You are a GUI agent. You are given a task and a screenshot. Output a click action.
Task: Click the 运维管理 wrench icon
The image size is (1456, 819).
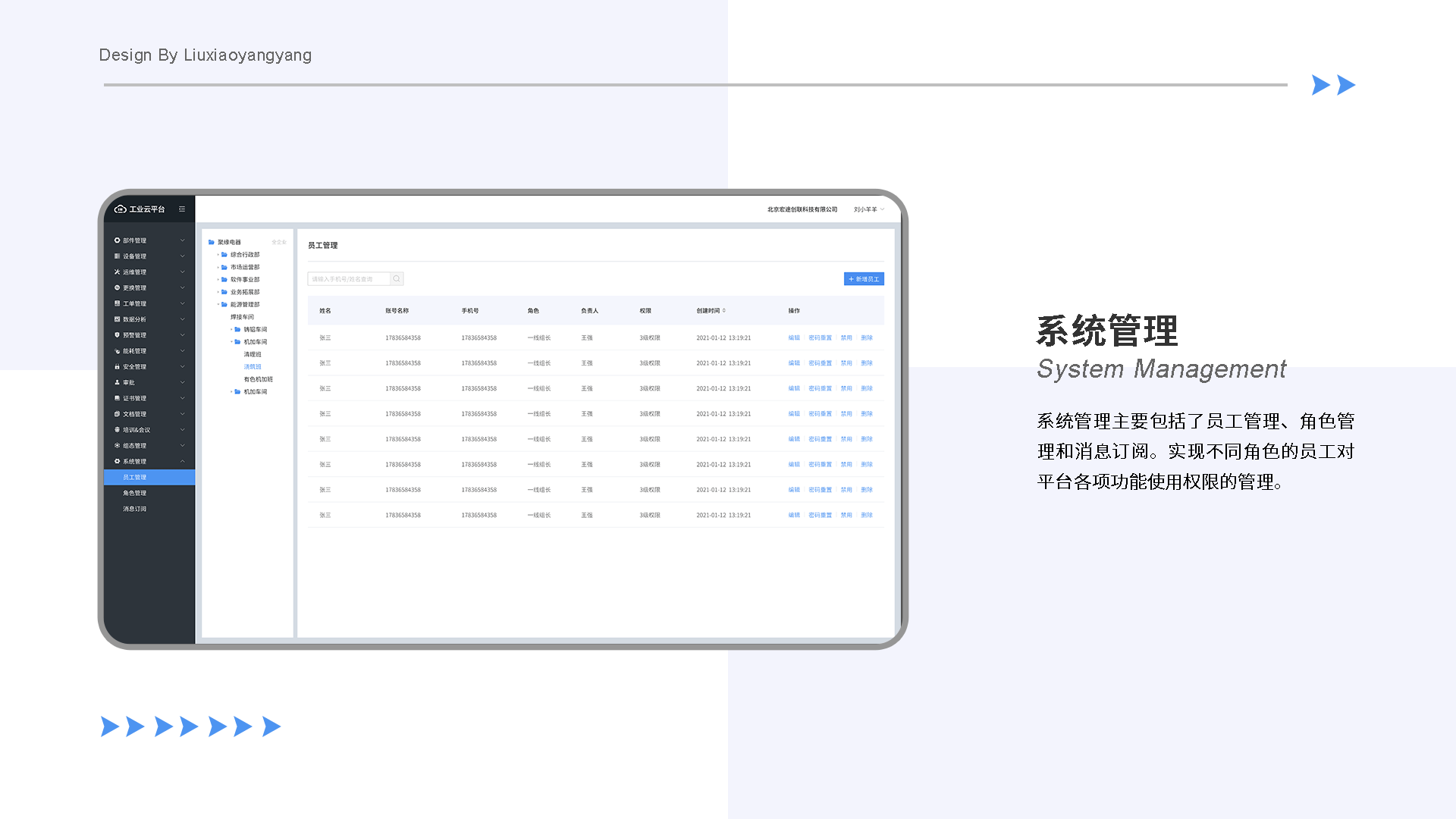(118, 272)
